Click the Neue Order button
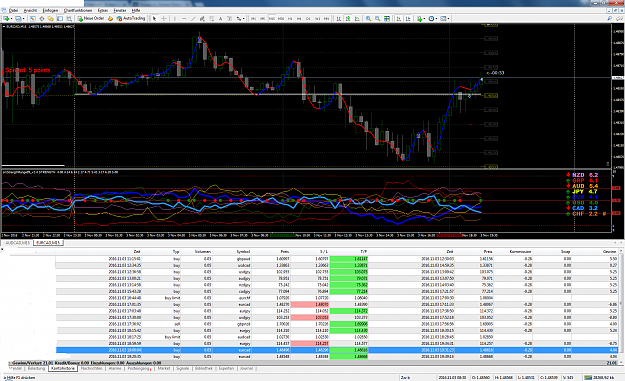Viewport: 625px width, 381px height. pos(91,18)
